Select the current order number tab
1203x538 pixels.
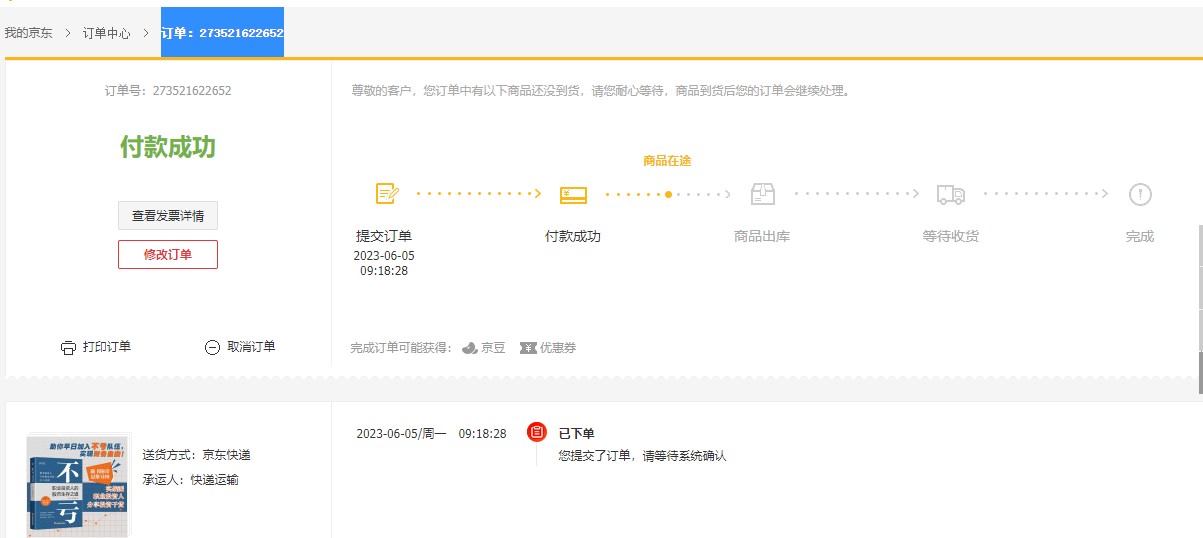pyautogui.click(x=222, y=33)
